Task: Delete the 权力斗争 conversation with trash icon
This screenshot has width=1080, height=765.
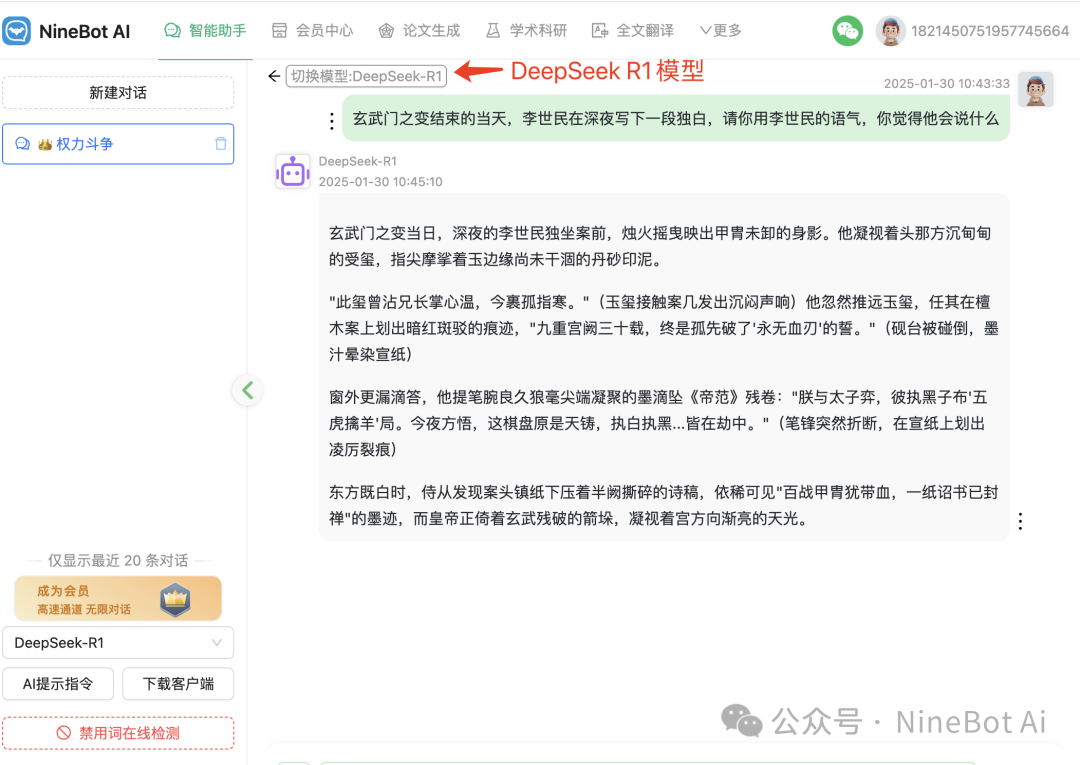Action: tap(220, 143)
